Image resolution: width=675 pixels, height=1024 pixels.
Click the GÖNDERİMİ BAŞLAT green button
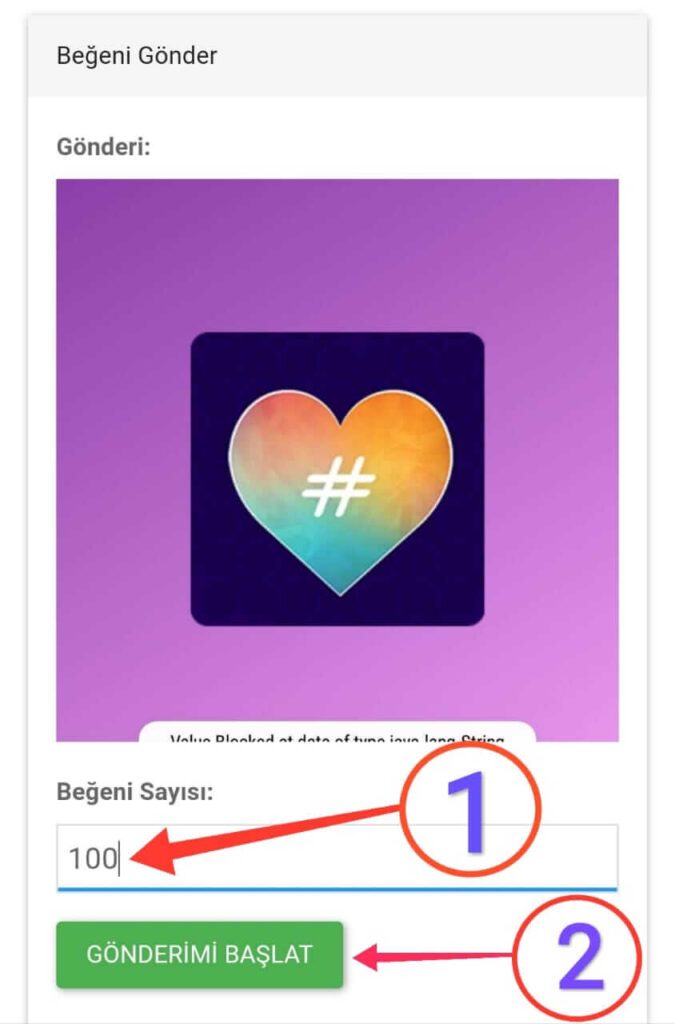199,954
